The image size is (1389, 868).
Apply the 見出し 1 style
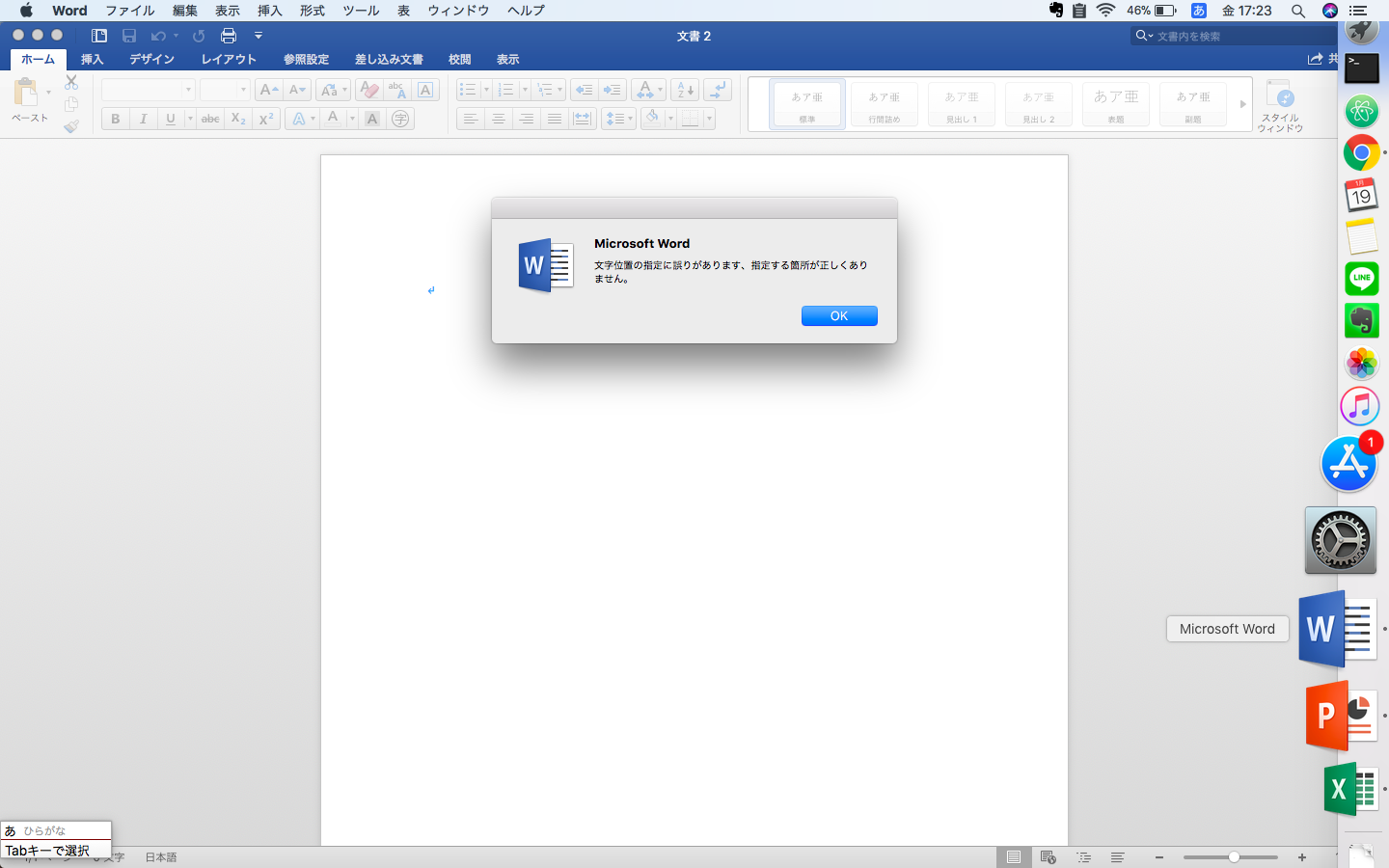pyautogui.click(x=961, y=103)
